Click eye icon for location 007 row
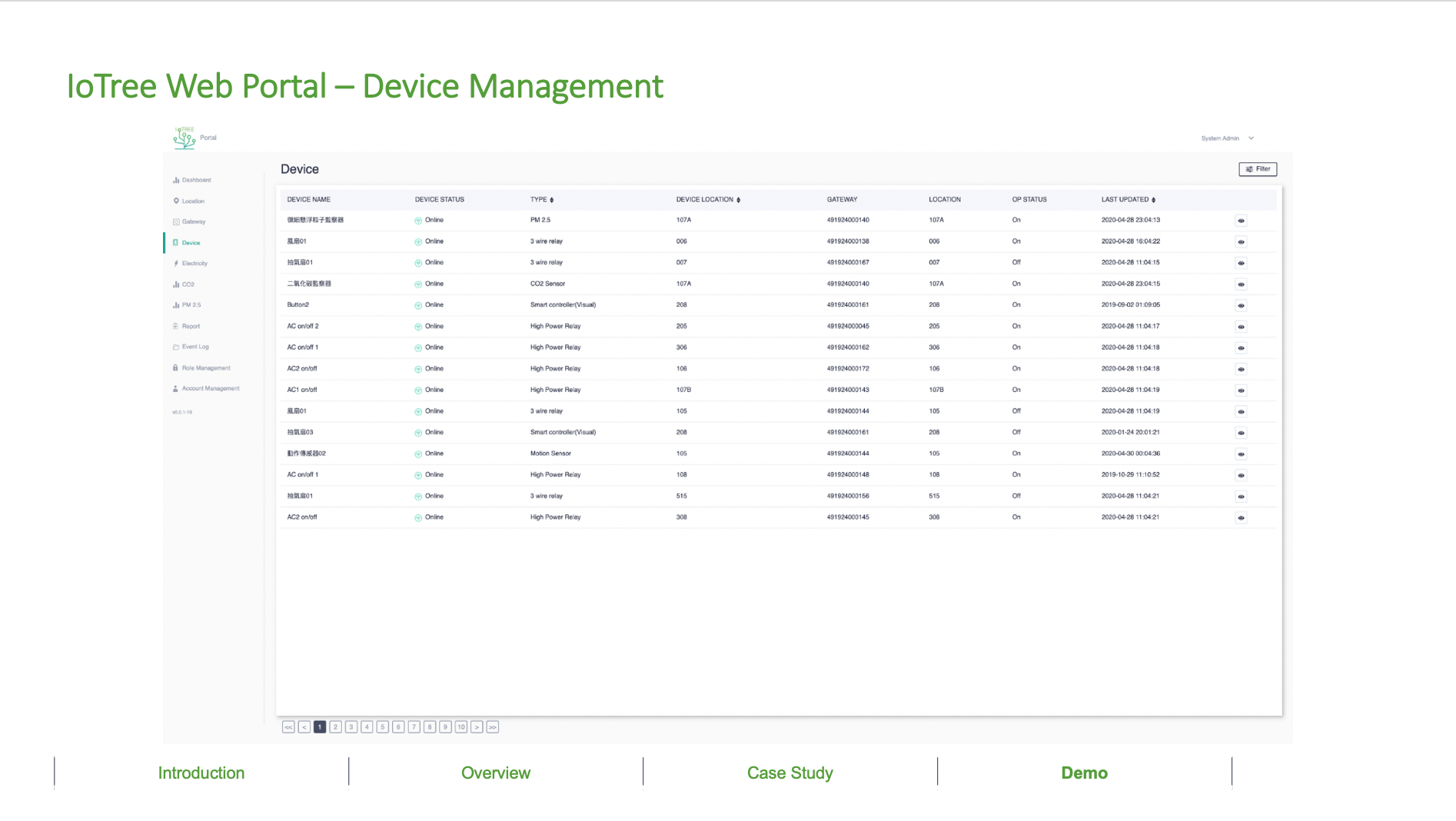 [1241, 263]
